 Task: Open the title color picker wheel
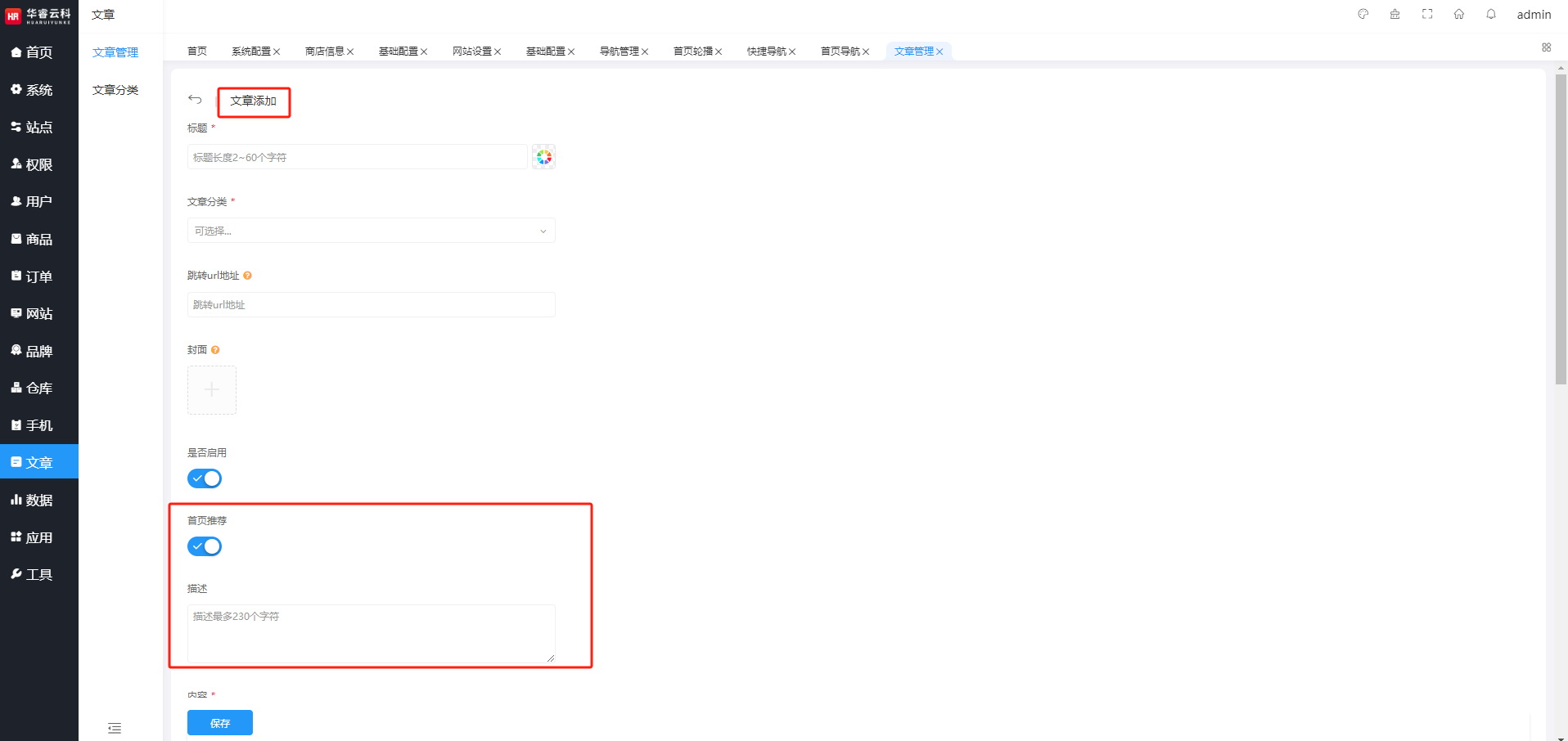click(x=543, y=157)
